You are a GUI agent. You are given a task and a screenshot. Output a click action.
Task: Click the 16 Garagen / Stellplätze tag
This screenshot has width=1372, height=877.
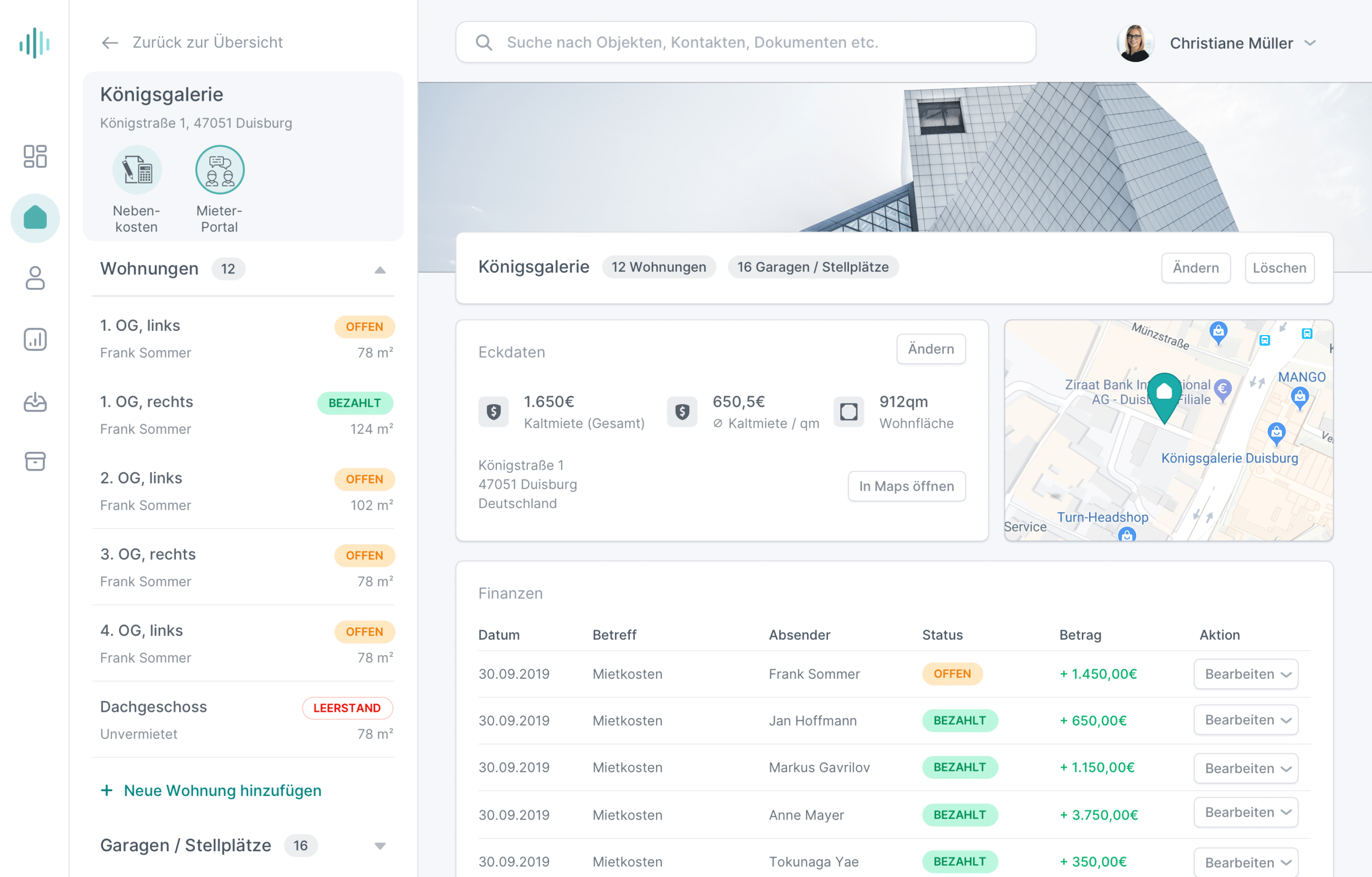pyautogui.click(x=813, y=267)
